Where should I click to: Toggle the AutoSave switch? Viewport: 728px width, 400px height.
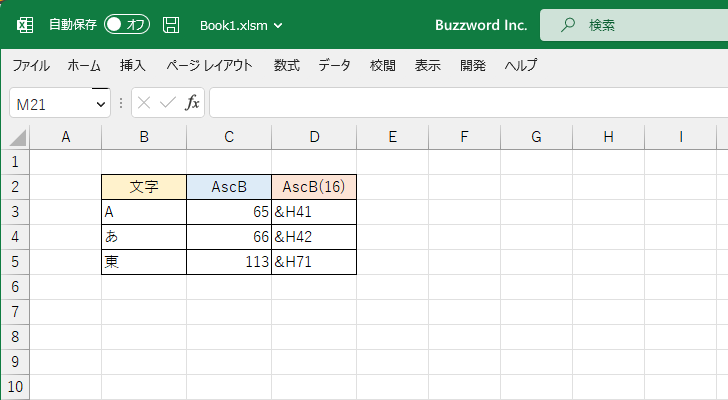[x=127, y=25]
